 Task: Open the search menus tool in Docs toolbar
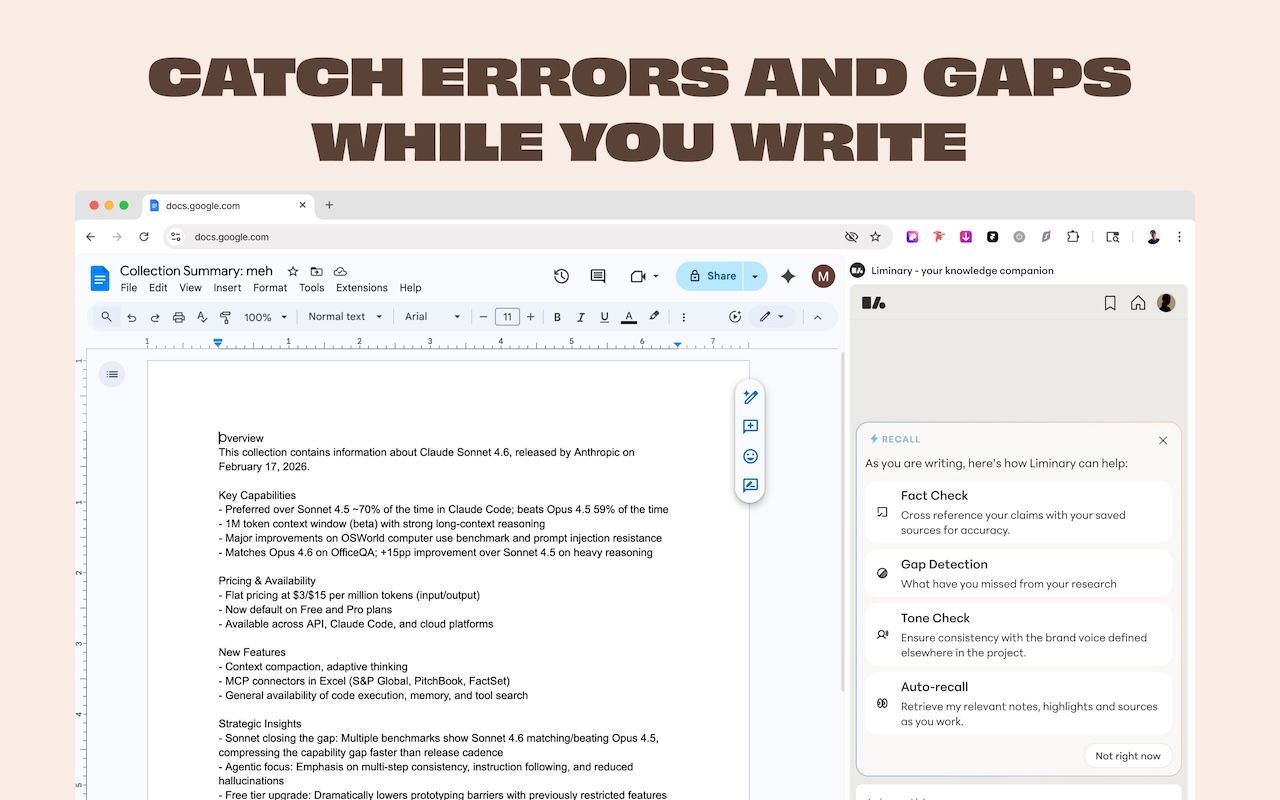point(106,317)
